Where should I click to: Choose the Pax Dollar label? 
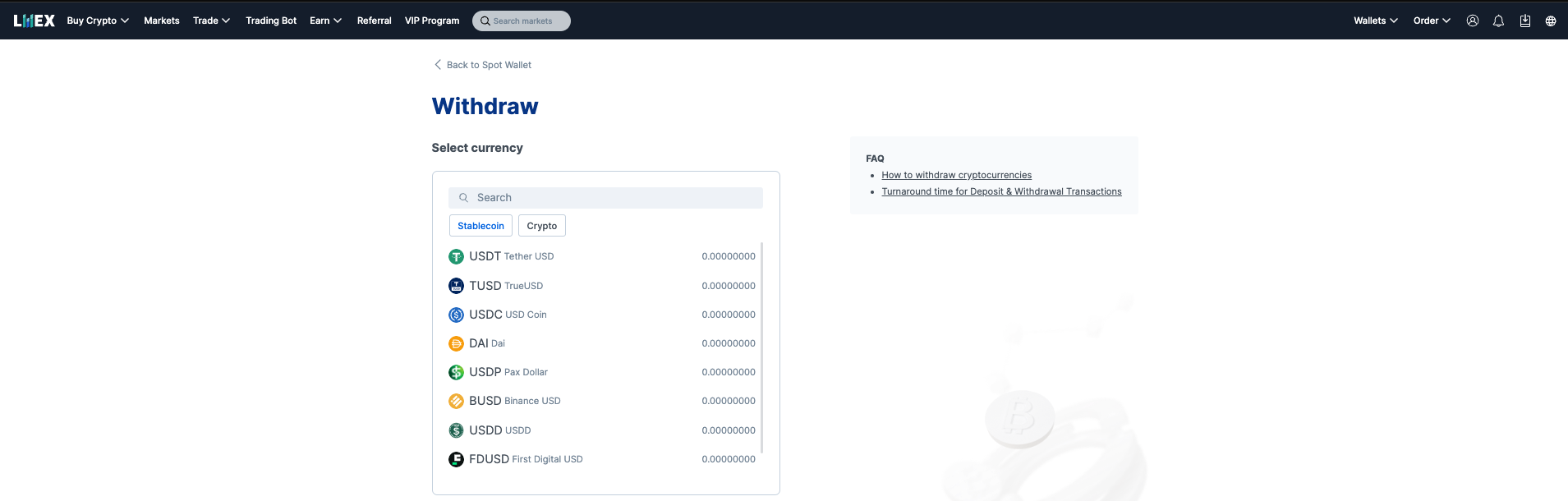tap(526, 372)
